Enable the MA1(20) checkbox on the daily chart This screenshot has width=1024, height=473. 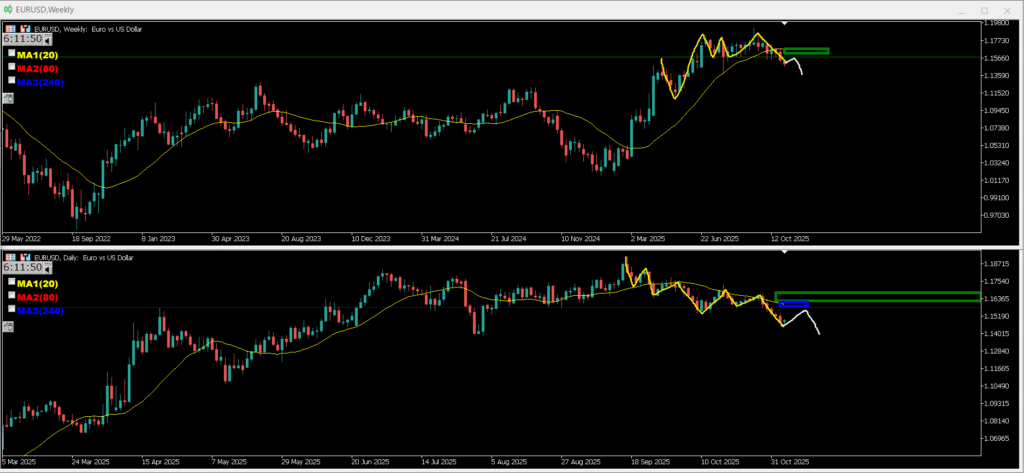[12, 283]
